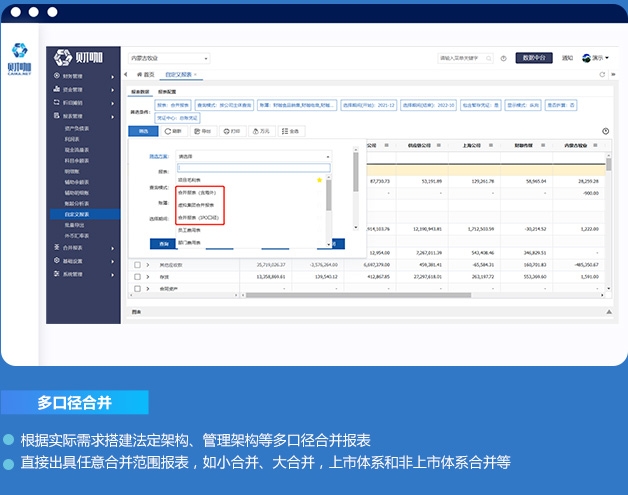Switch to the 首页 tab
Viewport: 628px width, 495px height.
click(146, 74)
